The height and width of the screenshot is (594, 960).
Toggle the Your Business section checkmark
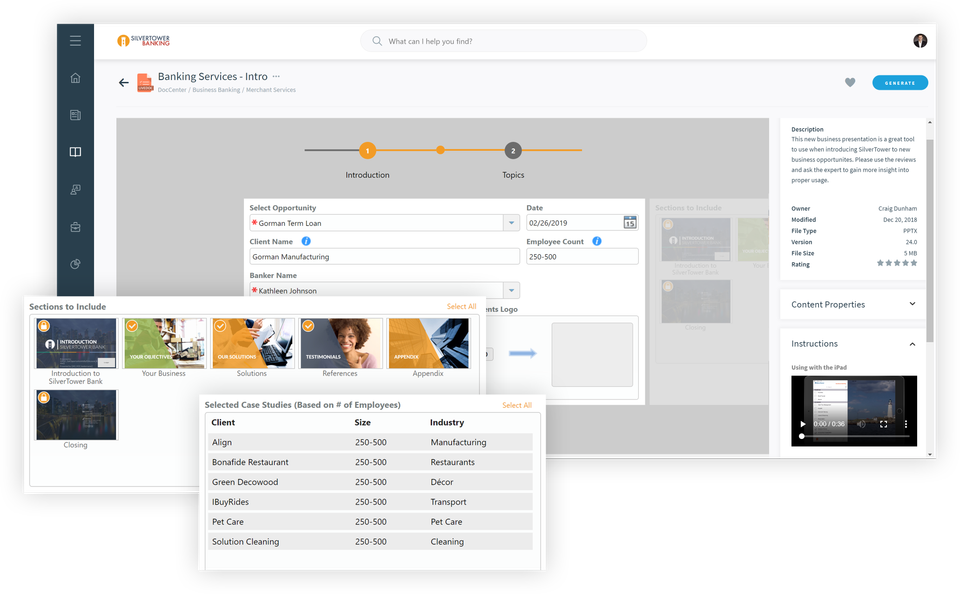[x=132, y=326]
